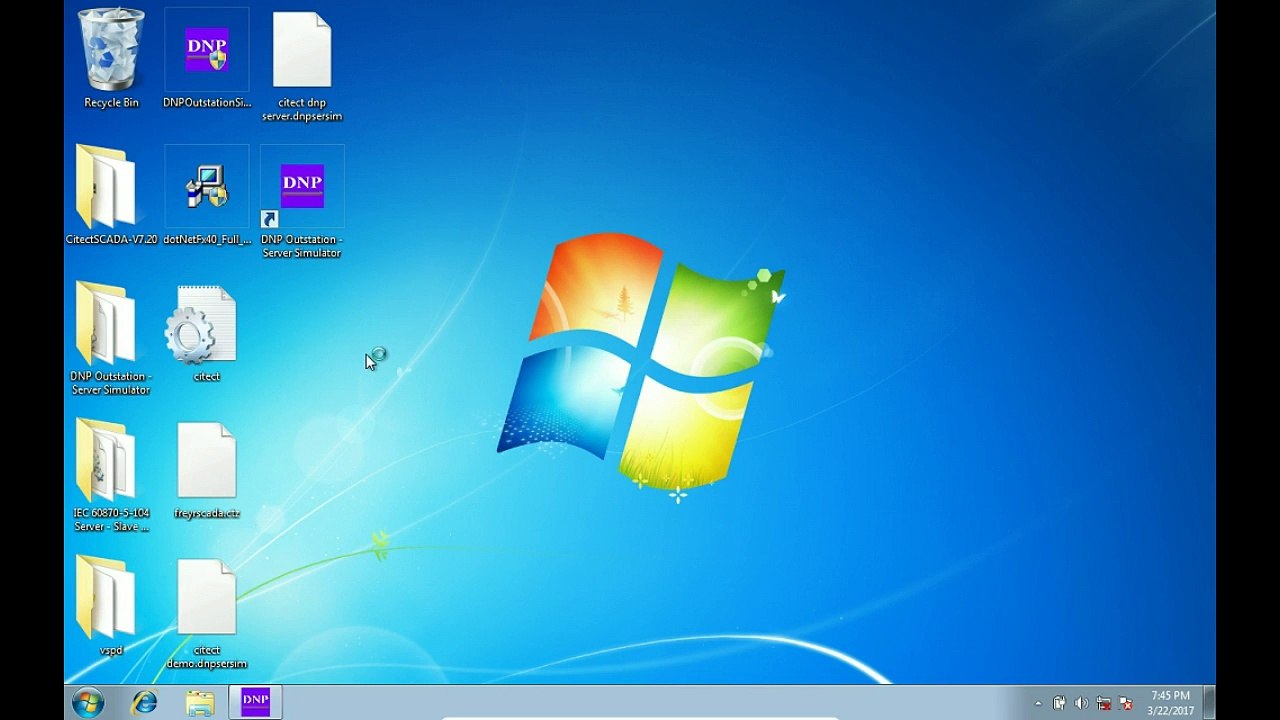Select the IEC 60870-5-104 Server folder
Screen dimensions: 1280x720
[x=111, y=475]
